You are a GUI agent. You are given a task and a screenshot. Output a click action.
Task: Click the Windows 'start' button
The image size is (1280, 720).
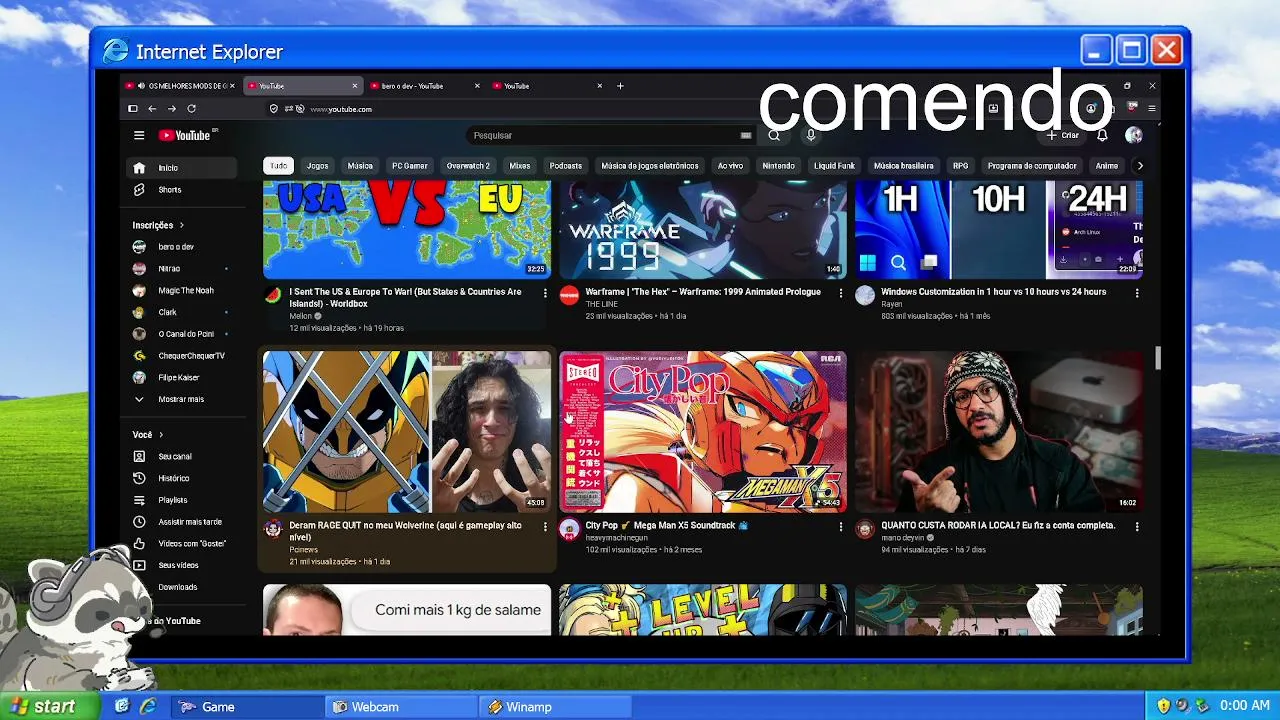coord(49,706)
